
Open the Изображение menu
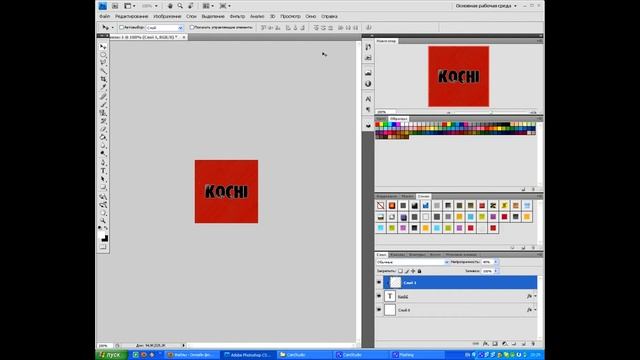(167, 16)
